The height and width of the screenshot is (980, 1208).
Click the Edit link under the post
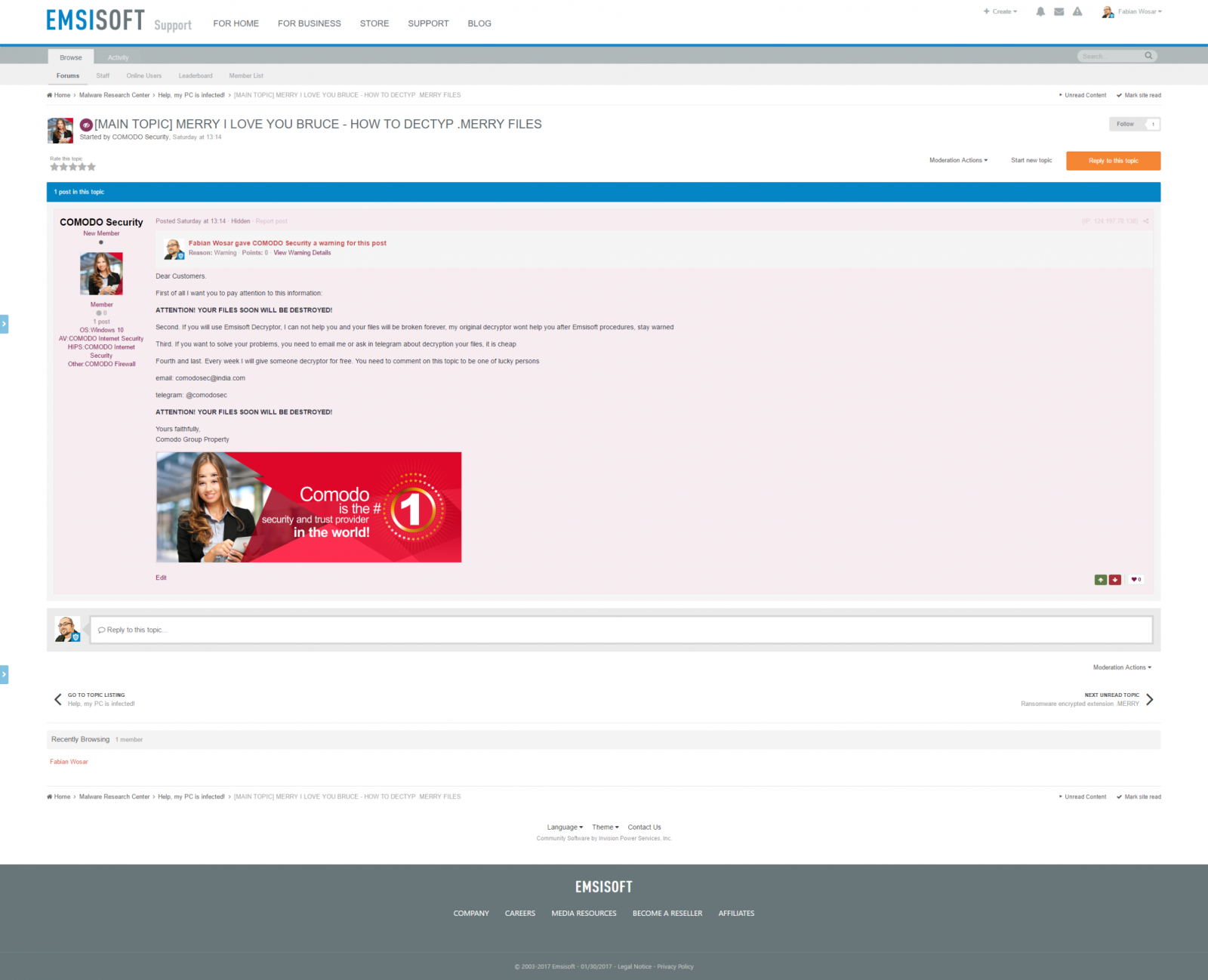click(161, 578)
